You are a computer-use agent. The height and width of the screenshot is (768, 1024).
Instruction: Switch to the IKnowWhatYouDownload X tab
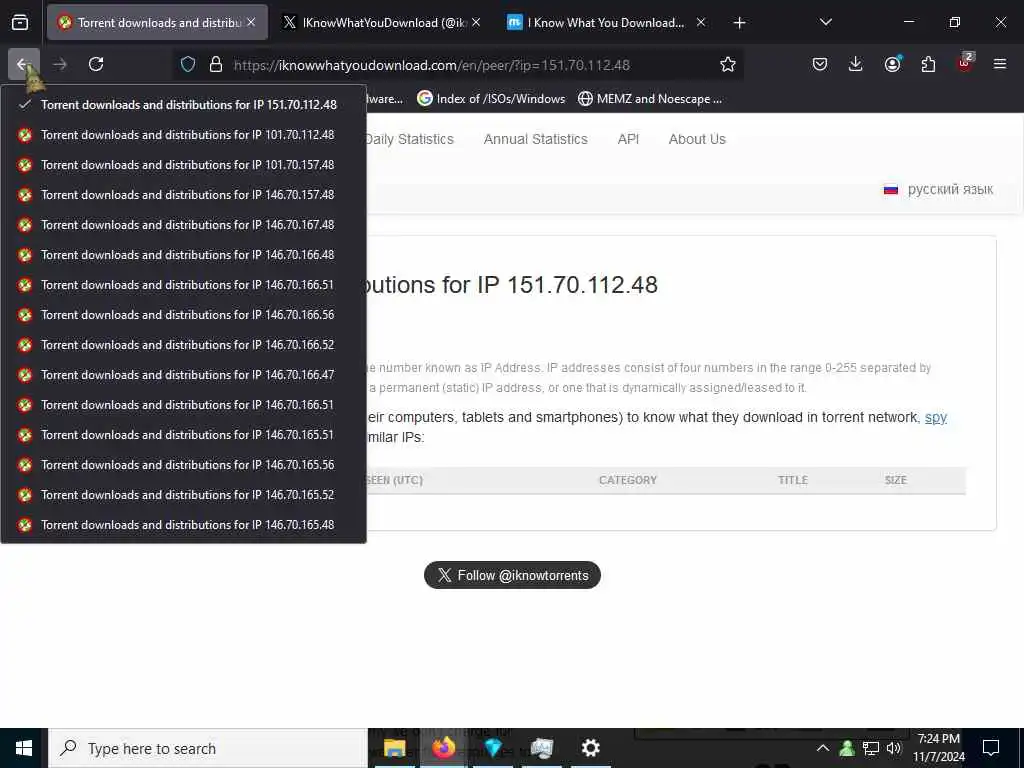click(381, 23)
